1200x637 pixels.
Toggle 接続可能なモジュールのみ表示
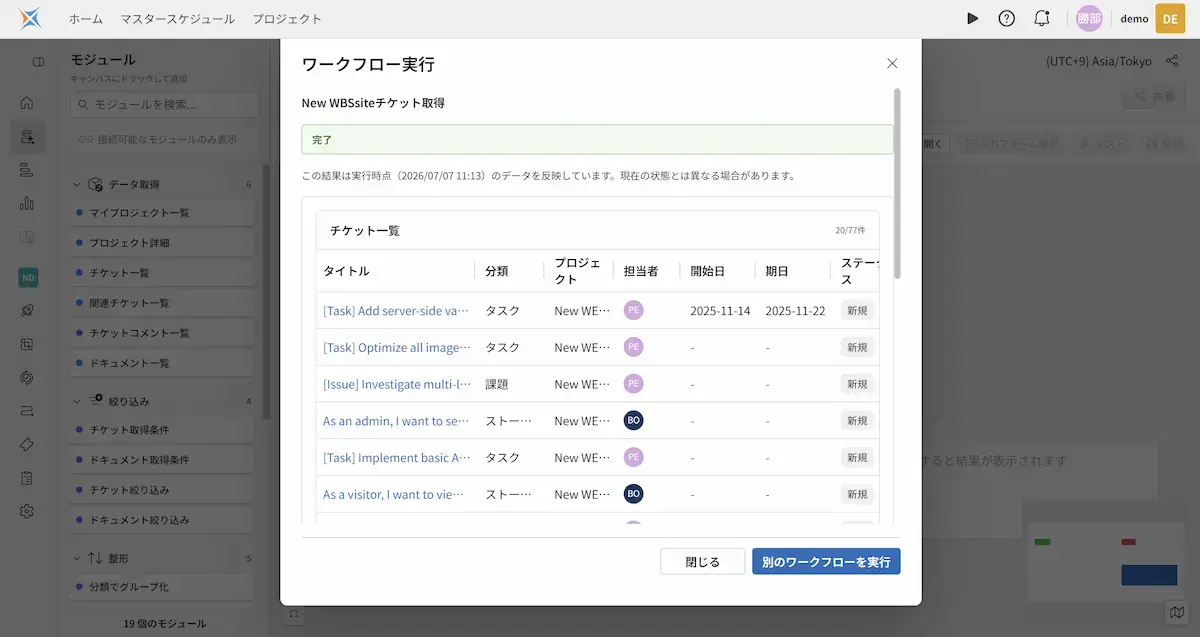pyautogui.click(x=160, y=139)
